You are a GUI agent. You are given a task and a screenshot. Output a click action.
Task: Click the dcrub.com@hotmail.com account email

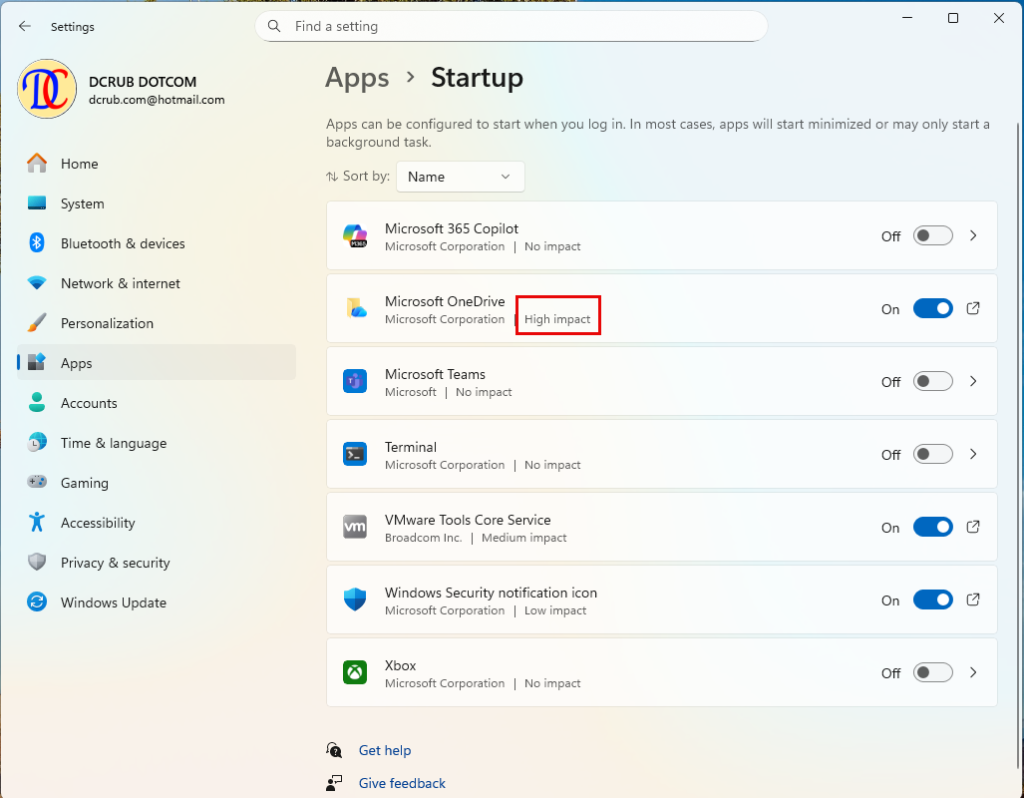(x=157, y=100)
